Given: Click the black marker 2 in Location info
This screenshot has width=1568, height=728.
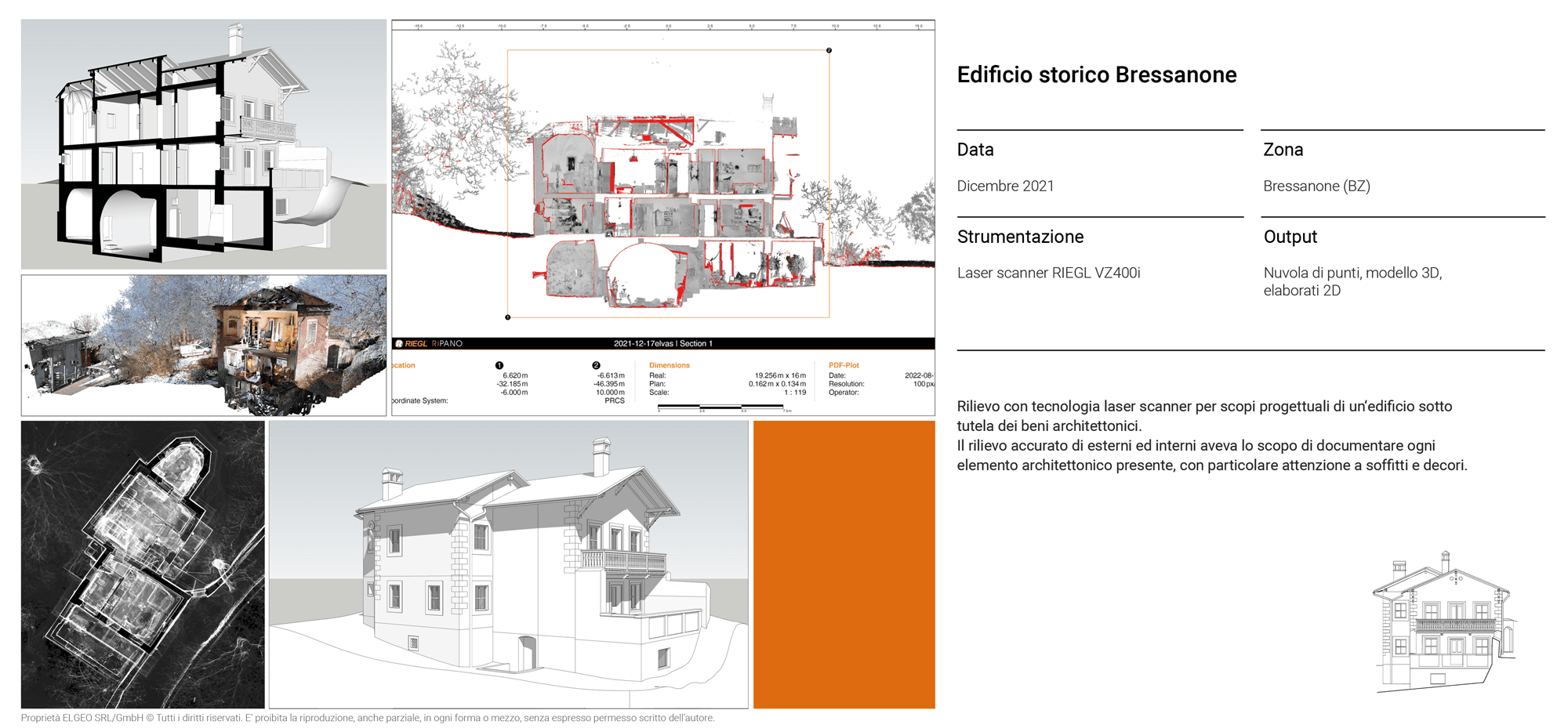Looking at the screenshot, I should 596,366.
